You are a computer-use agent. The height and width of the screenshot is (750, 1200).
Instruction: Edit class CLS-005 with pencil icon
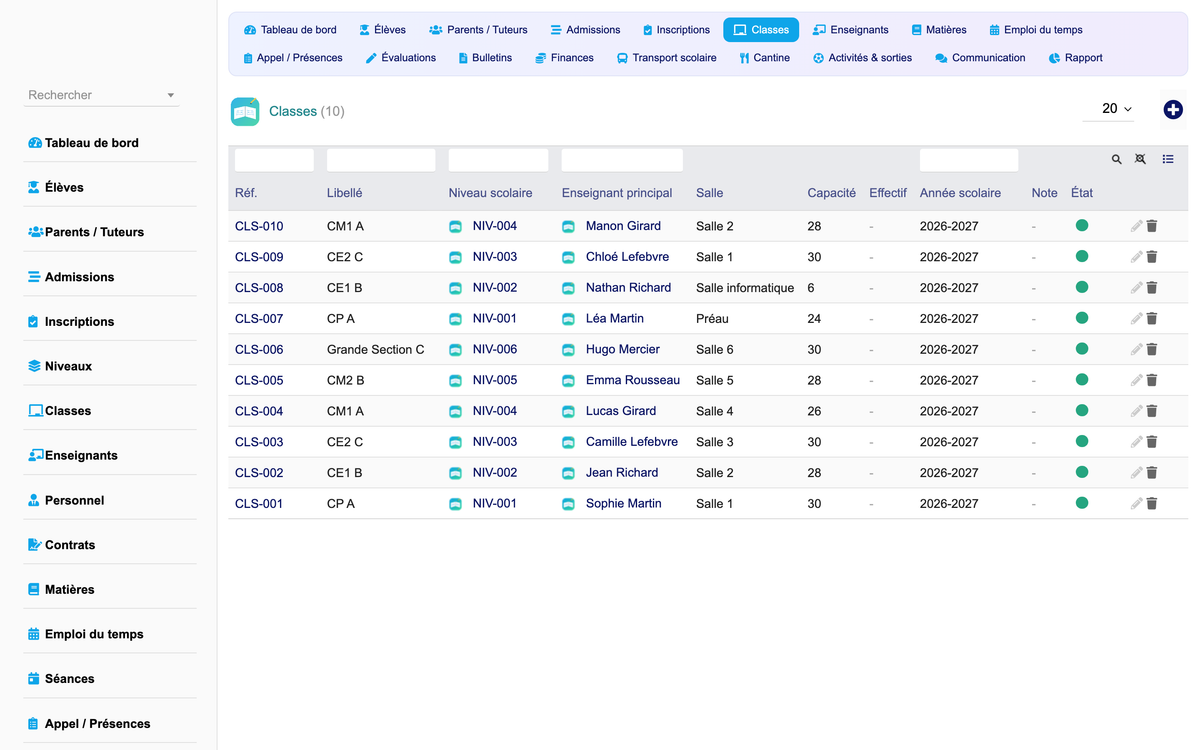coord(1136,380)
